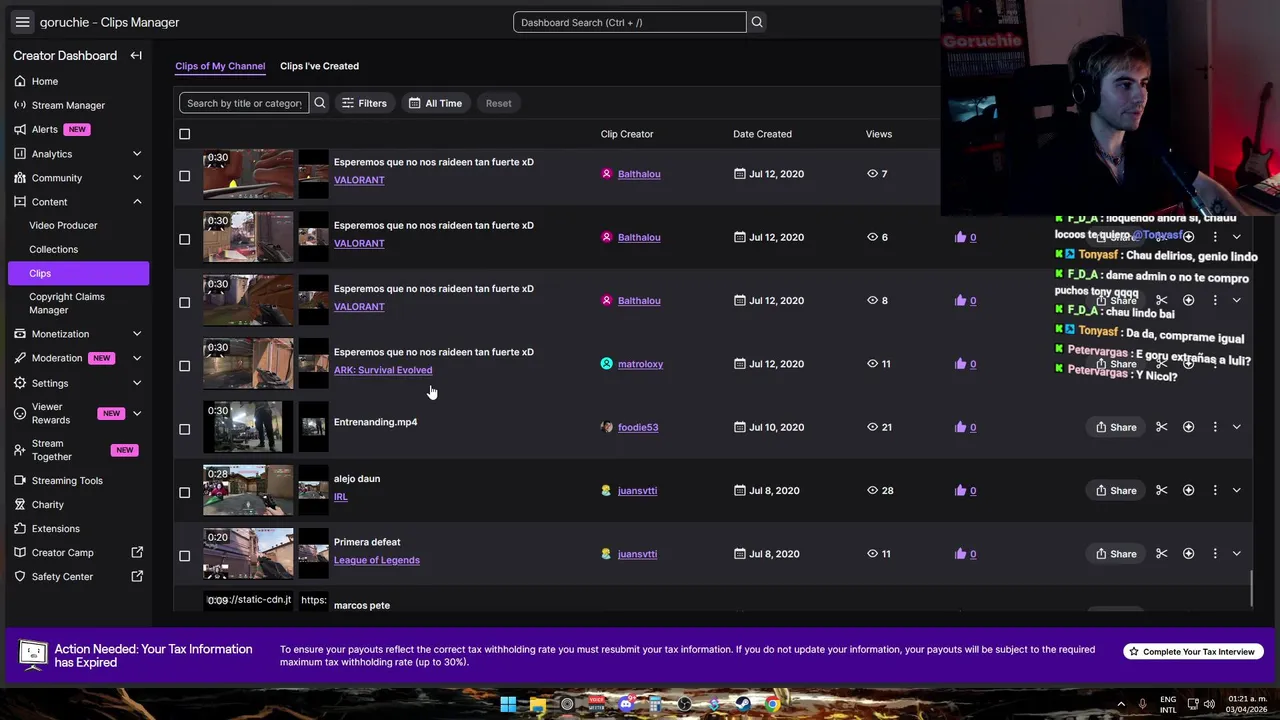The image size is (1280, 720).
Task: Click the scissors icon on Primera defeat row
Action: [1162, 554]
